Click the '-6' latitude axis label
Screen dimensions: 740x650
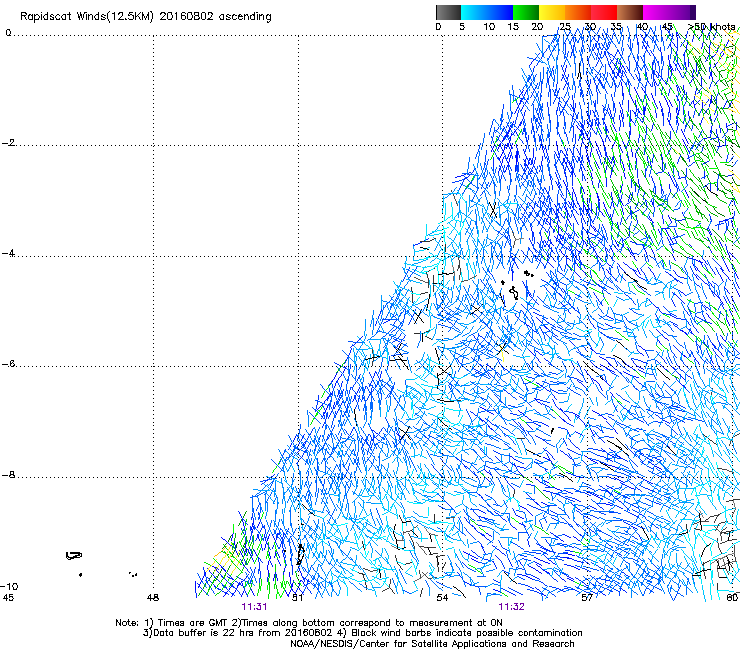[x=8, y=364]
